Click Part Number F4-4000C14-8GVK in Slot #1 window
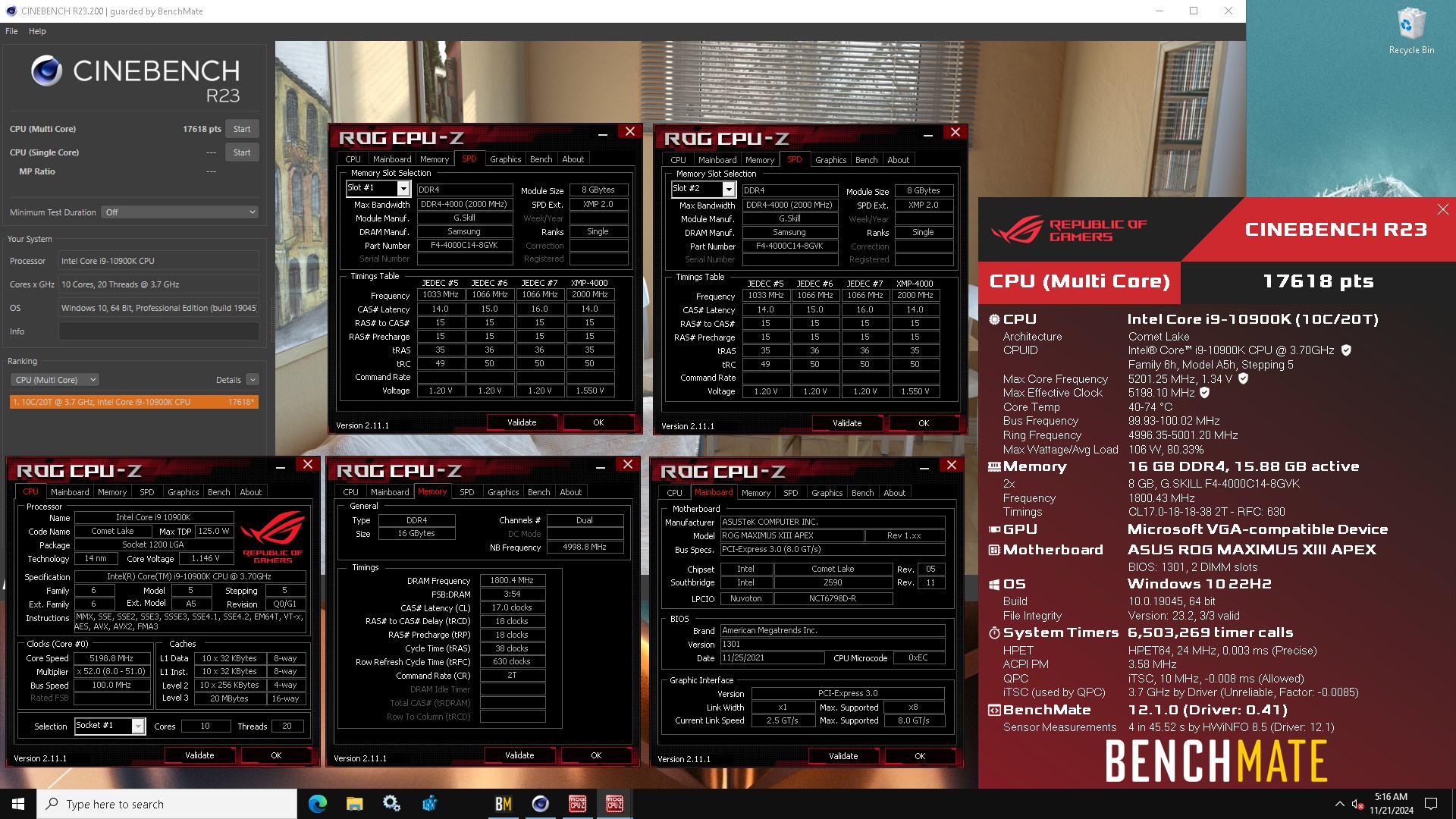This screenshot has width=1456, height=819. click(x=464, y=246)
